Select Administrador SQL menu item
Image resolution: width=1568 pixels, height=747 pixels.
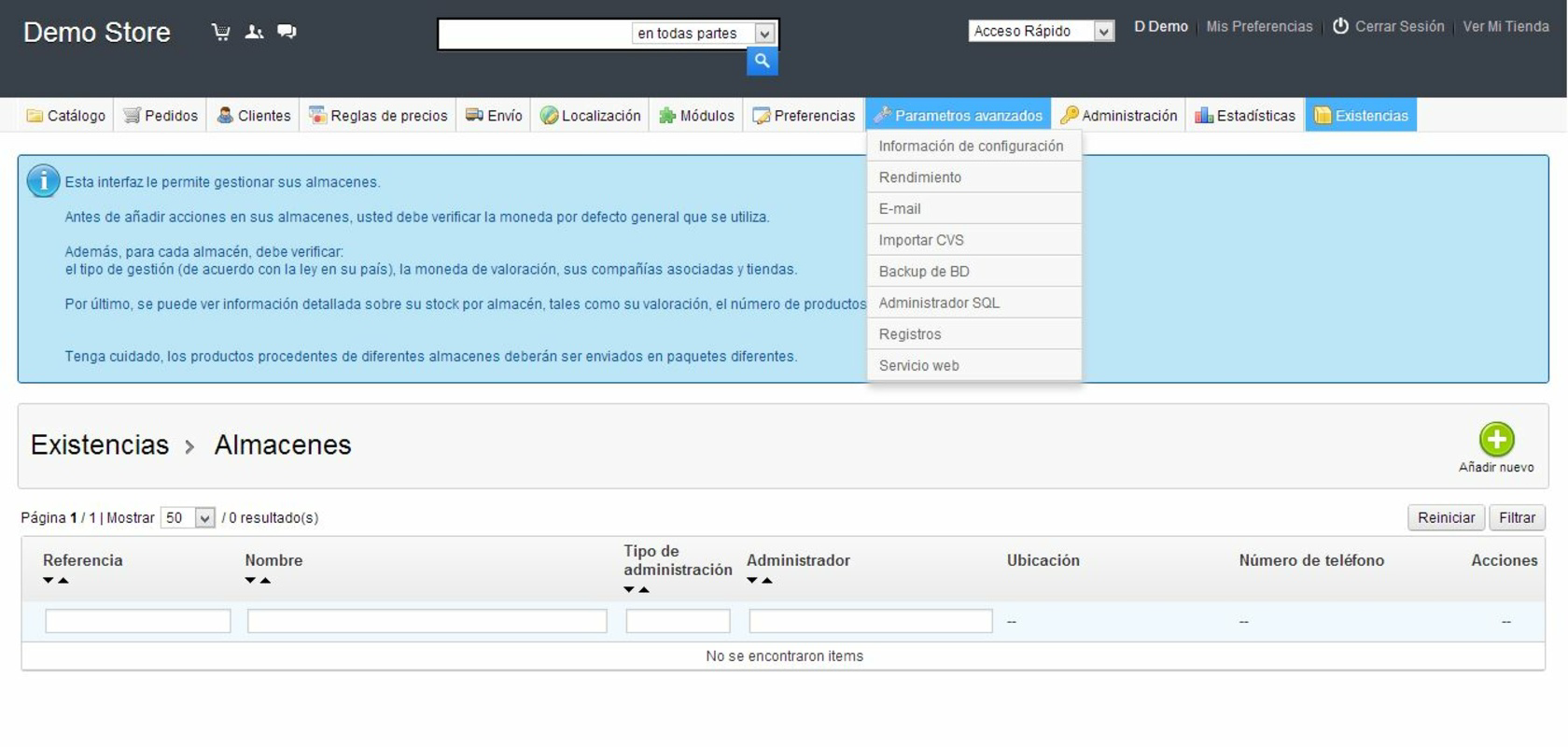coord(973,303)
